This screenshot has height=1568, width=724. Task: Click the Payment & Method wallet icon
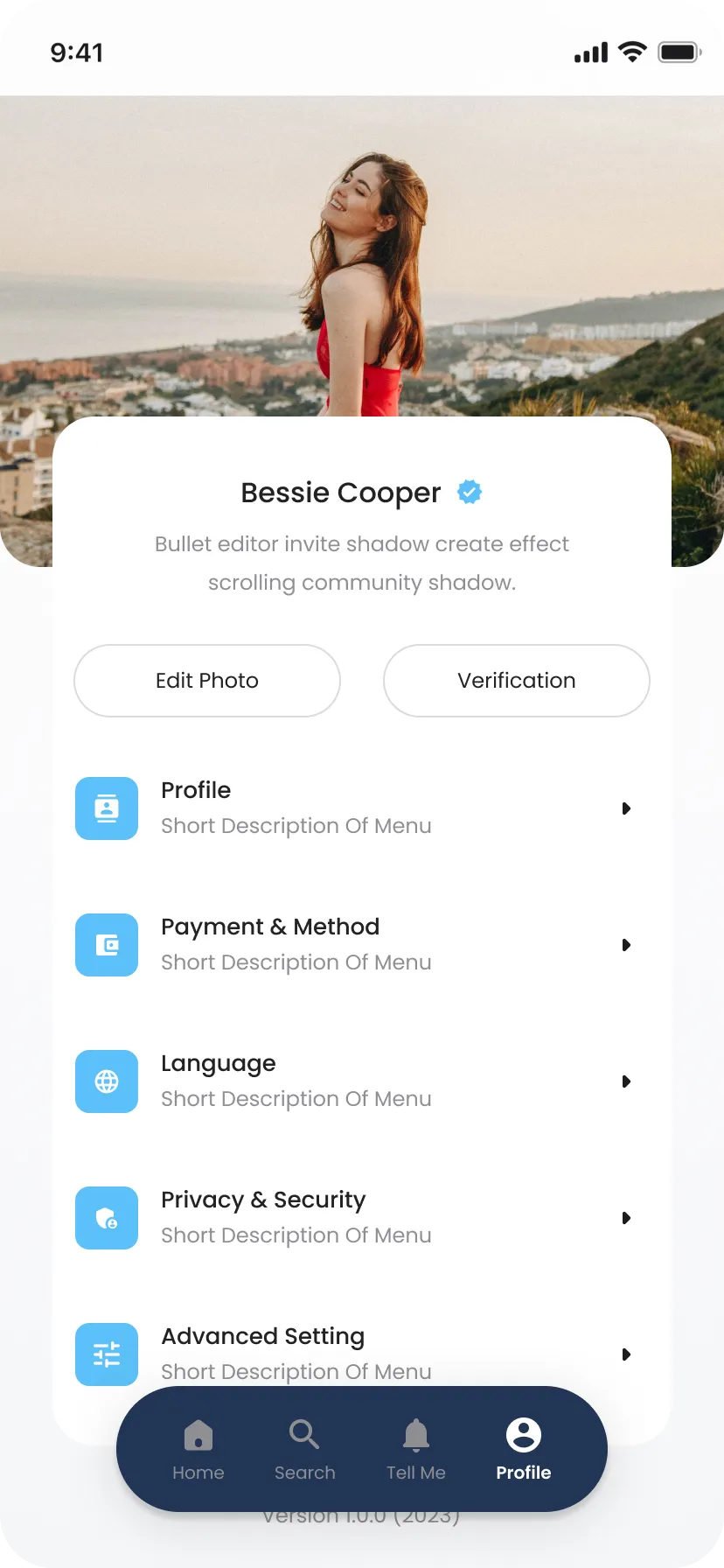coord(107,945)
